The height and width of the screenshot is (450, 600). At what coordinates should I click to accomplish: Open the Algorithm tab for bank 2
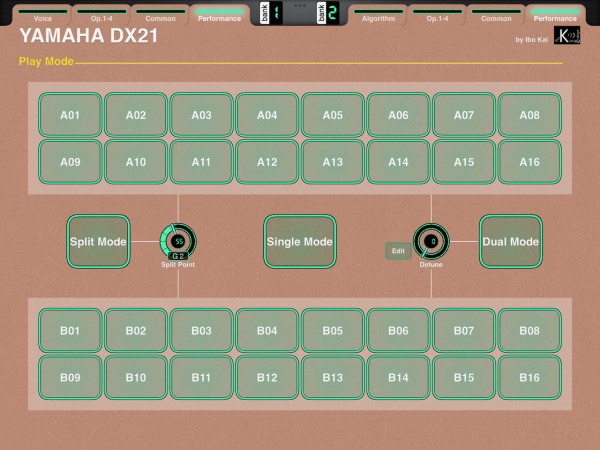[378, 15]
